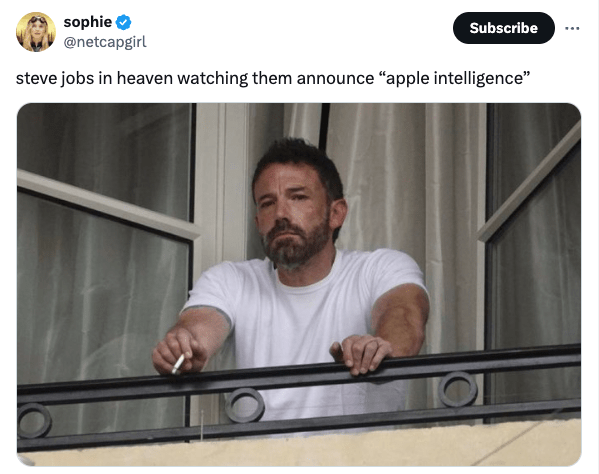
Task: Click the words "apple intelligence" in tweet
Action: coord(454,78)
